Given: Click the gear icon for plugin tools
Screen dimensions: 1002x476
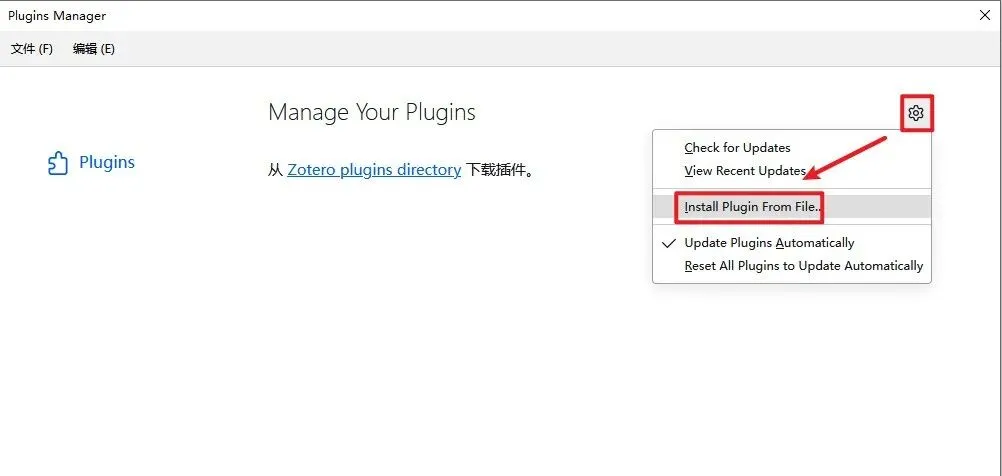Looking at the screenshot, I should tap(916, 114).
